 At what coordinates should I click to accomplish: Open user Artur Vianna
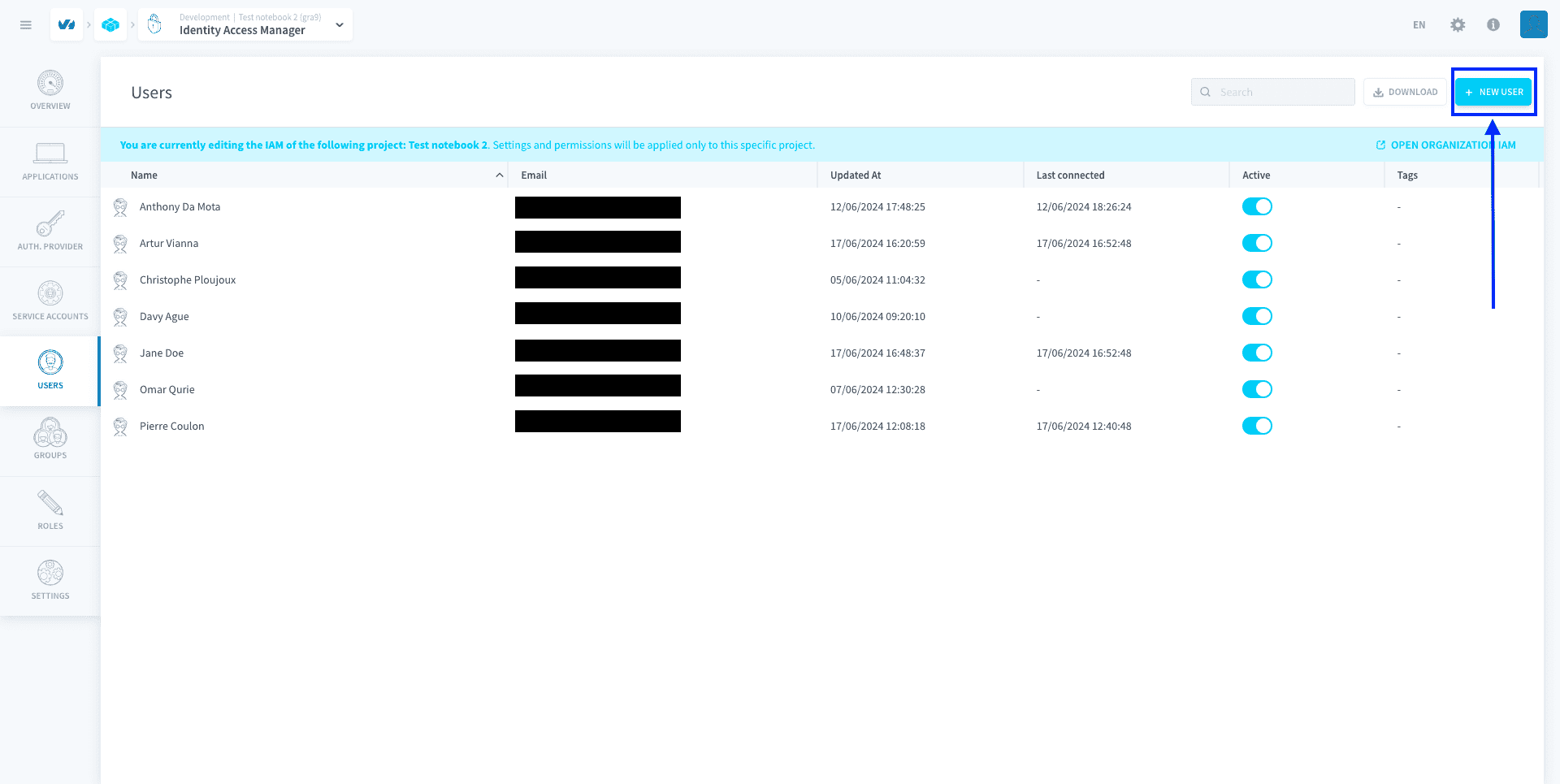coord(169,244)
